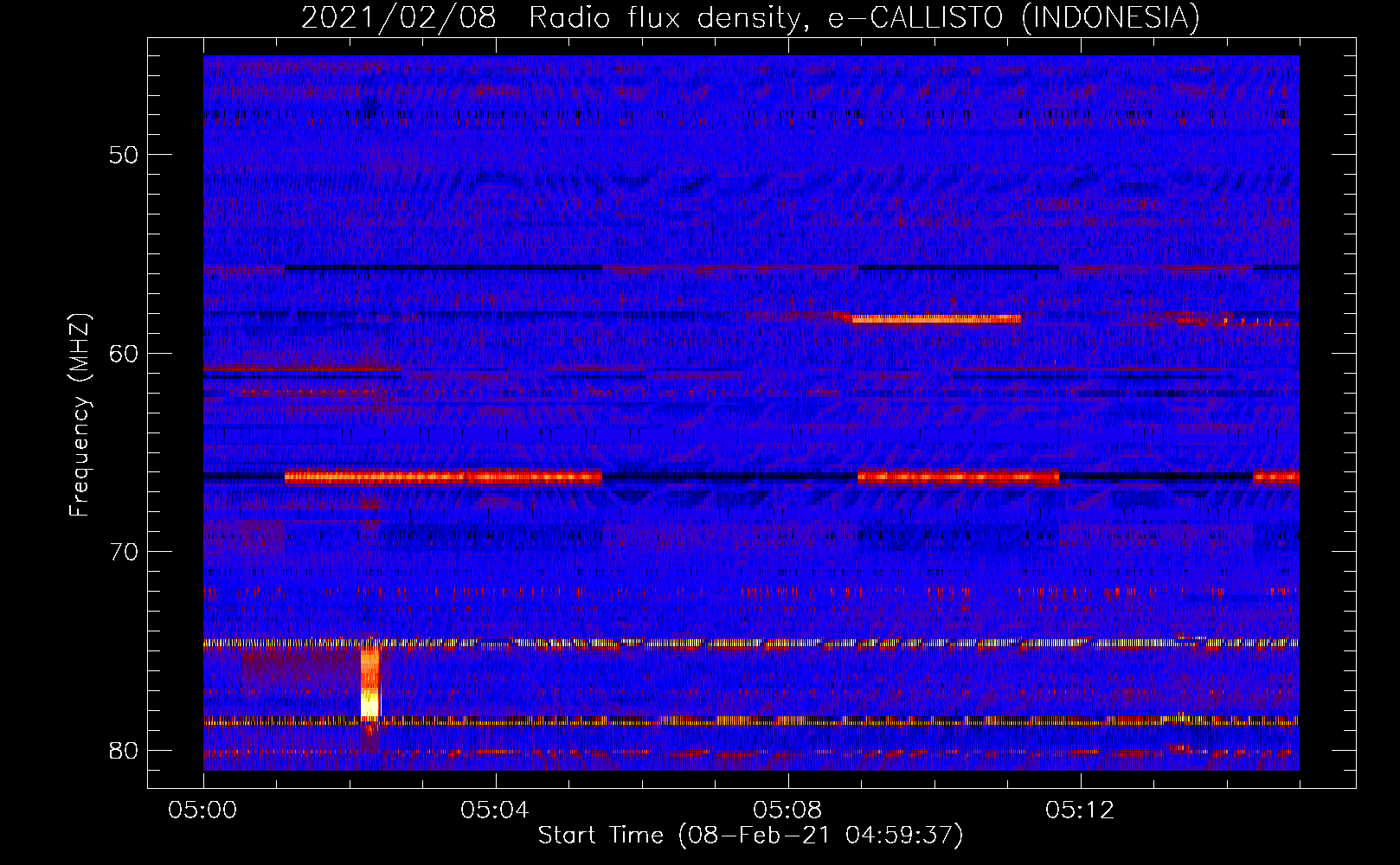Click the date '2021/02/08' in the title
This screenshot has width=1400, height=865.
(x=399, y=17)
